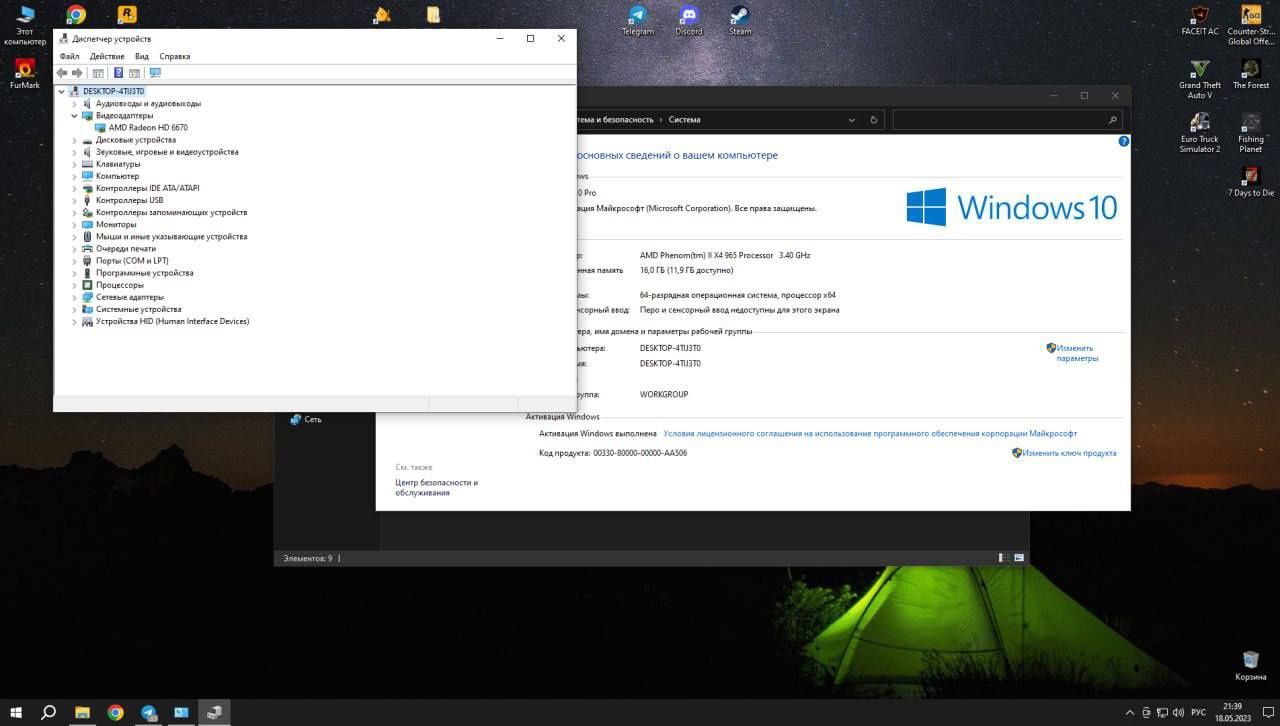Select The Forest desktop icon
The image size is (1280, 726).
(1251, 74)
